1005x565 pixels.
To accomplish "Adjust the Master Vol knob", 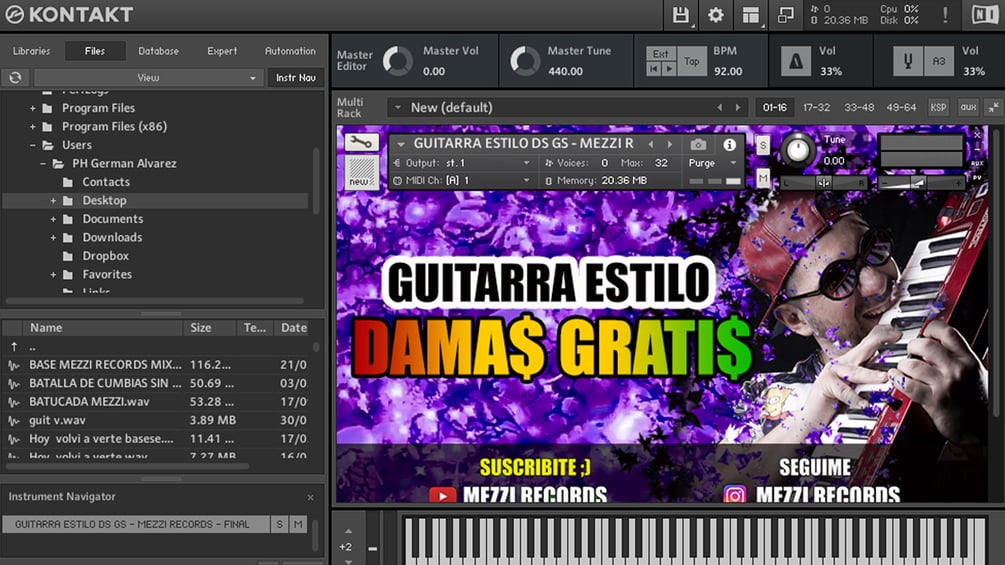I will [x=398, y=61].
